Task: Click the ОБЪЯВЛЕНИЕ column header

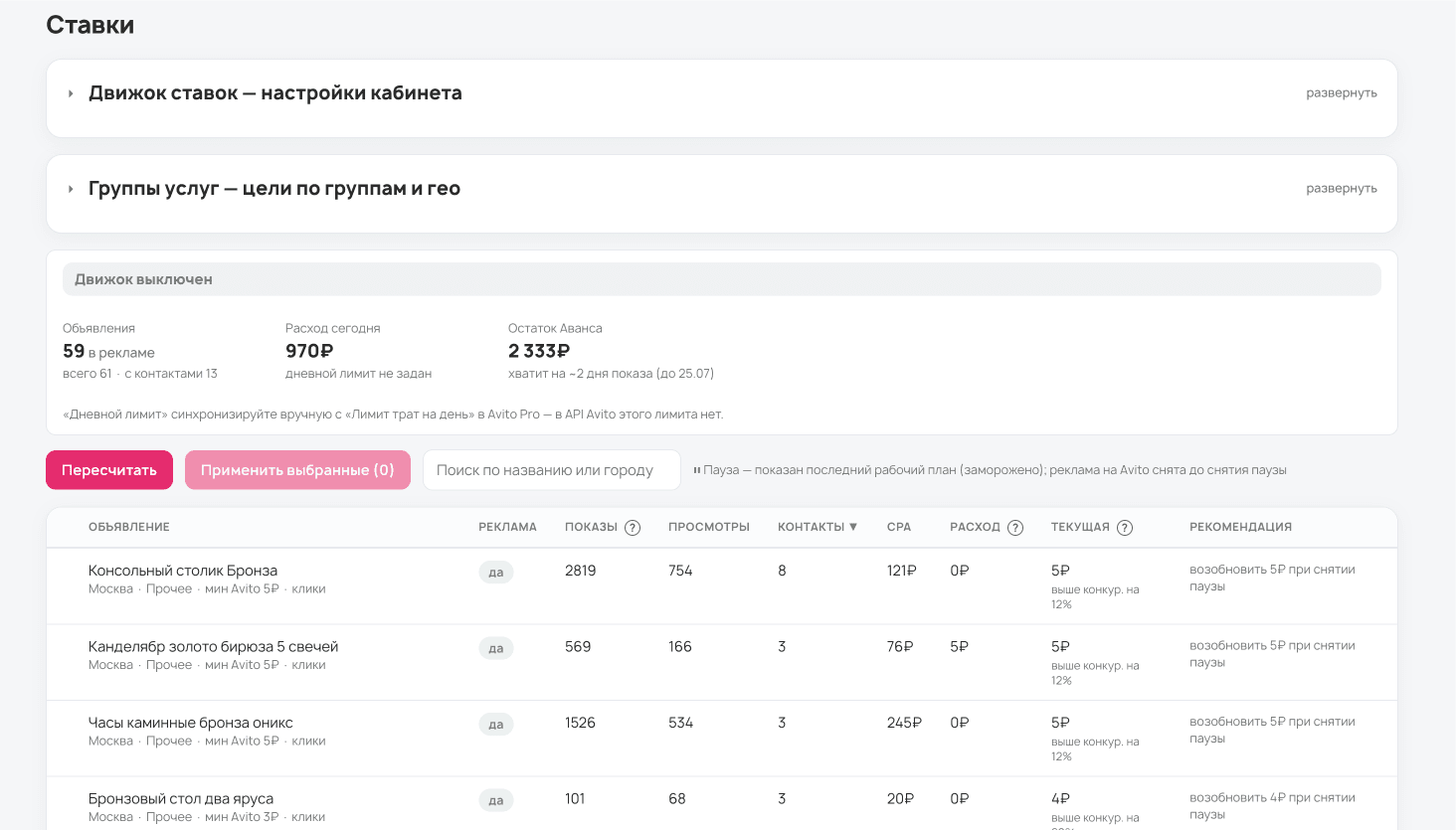Action: 129,527
